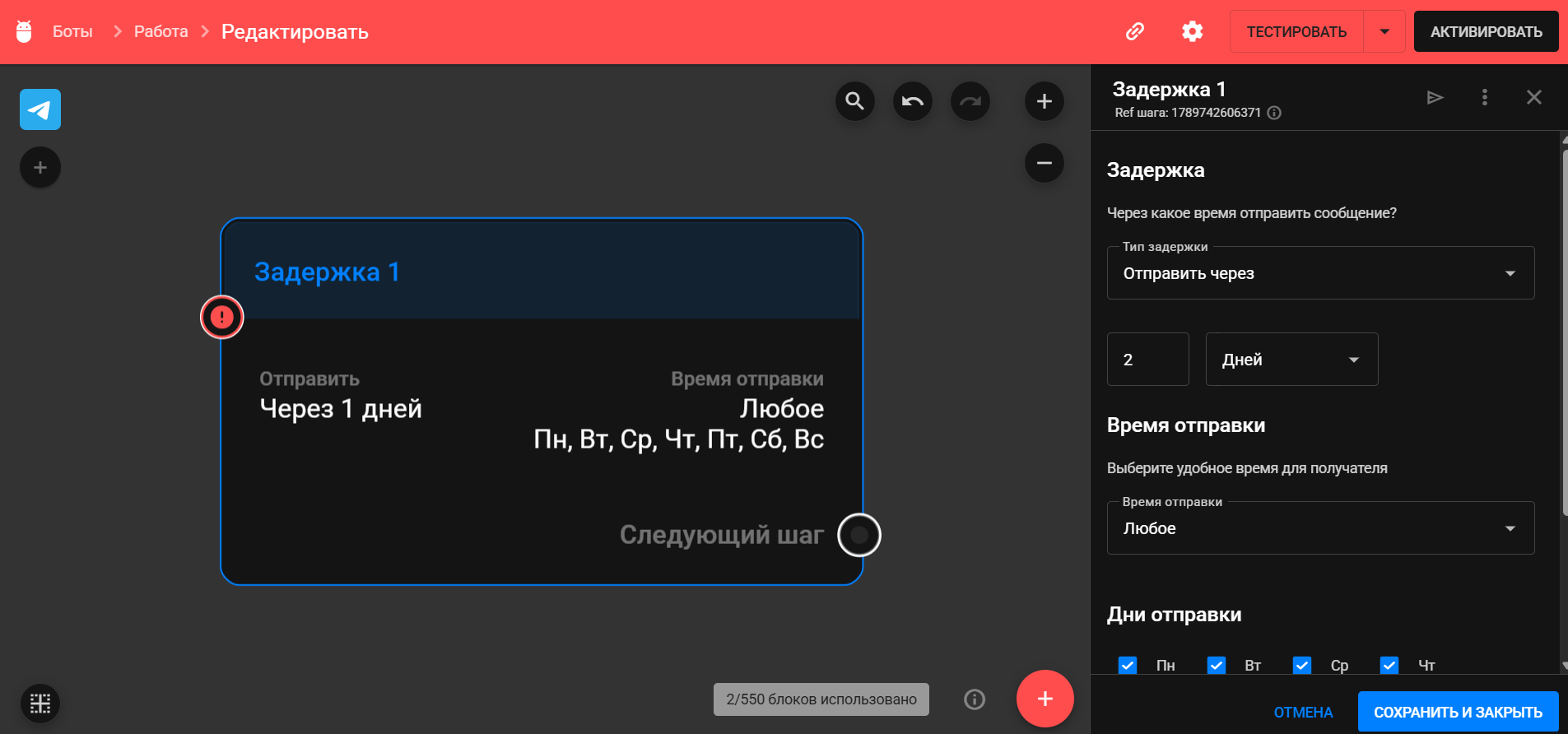Open the Дней unit dropdown
The image size is (1568, 734).
point(1292,360)
